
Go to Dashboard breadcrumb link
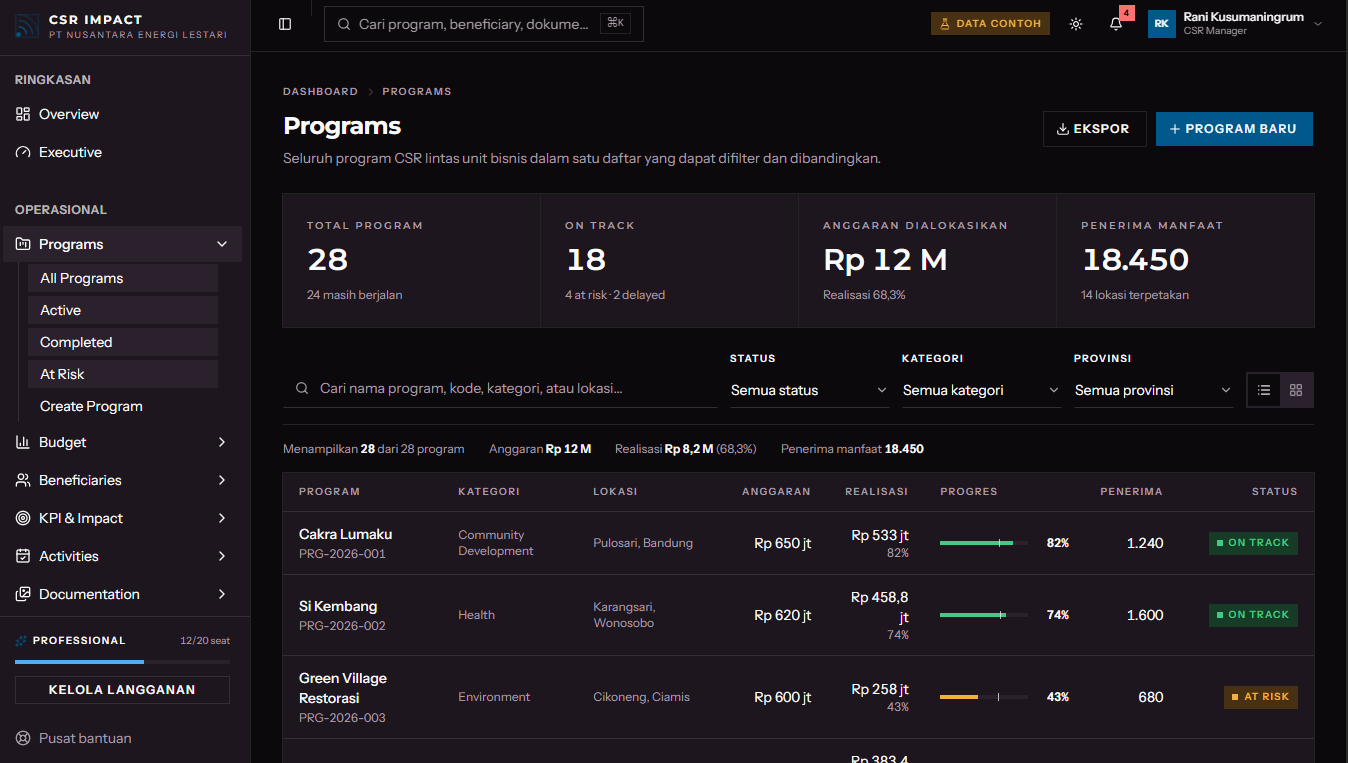pyautogui.click(x=320, y=91)
